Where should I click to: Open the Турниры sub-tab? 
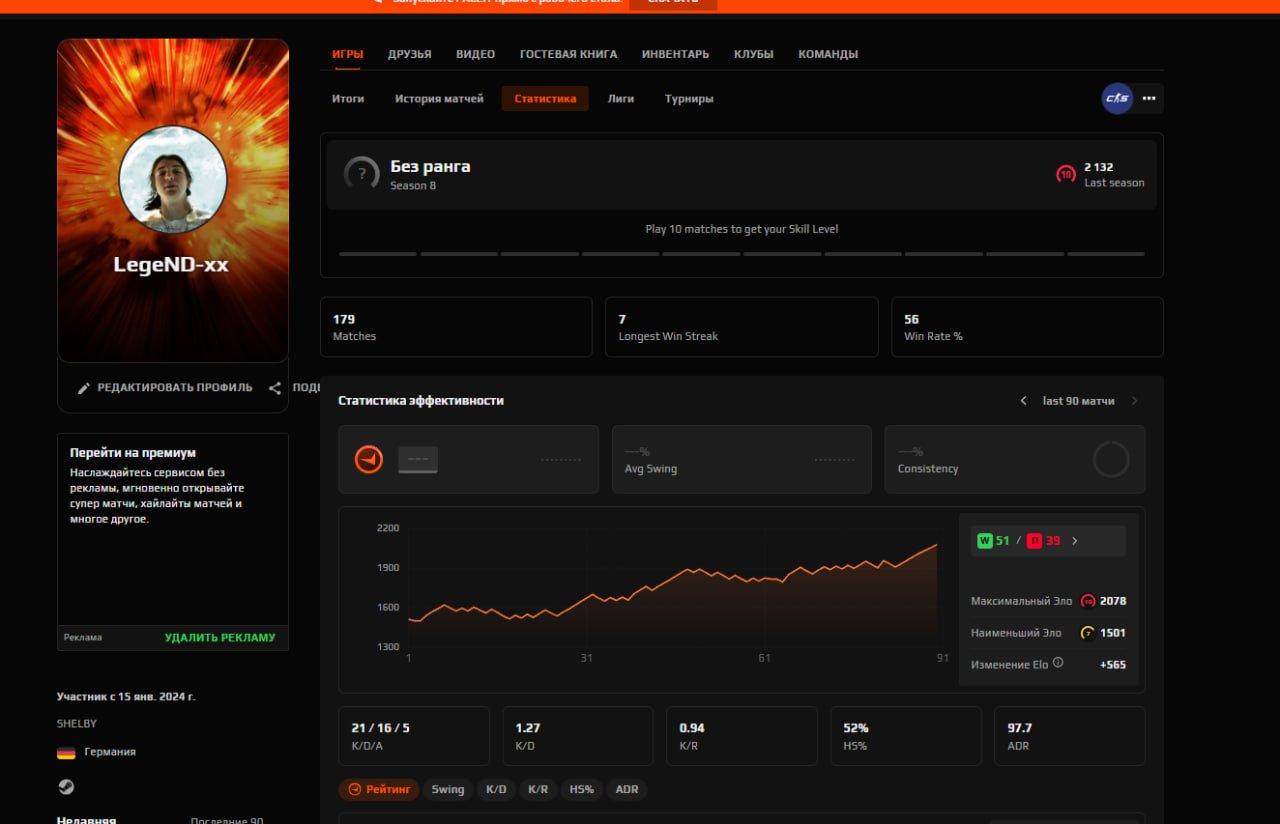coord(689,99)
